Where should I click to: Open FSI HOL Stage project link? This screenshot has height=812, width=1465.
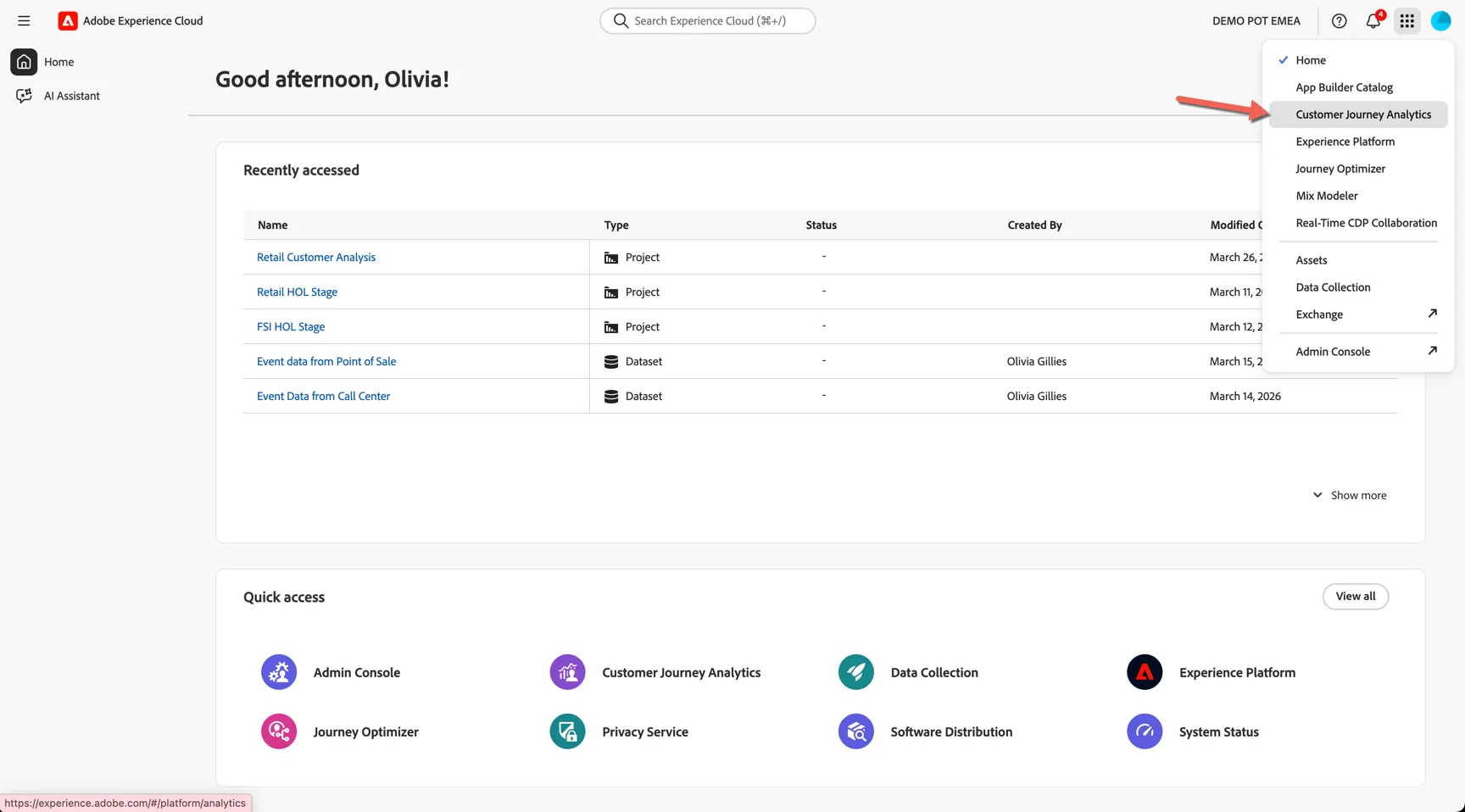[x=291, y=327]
